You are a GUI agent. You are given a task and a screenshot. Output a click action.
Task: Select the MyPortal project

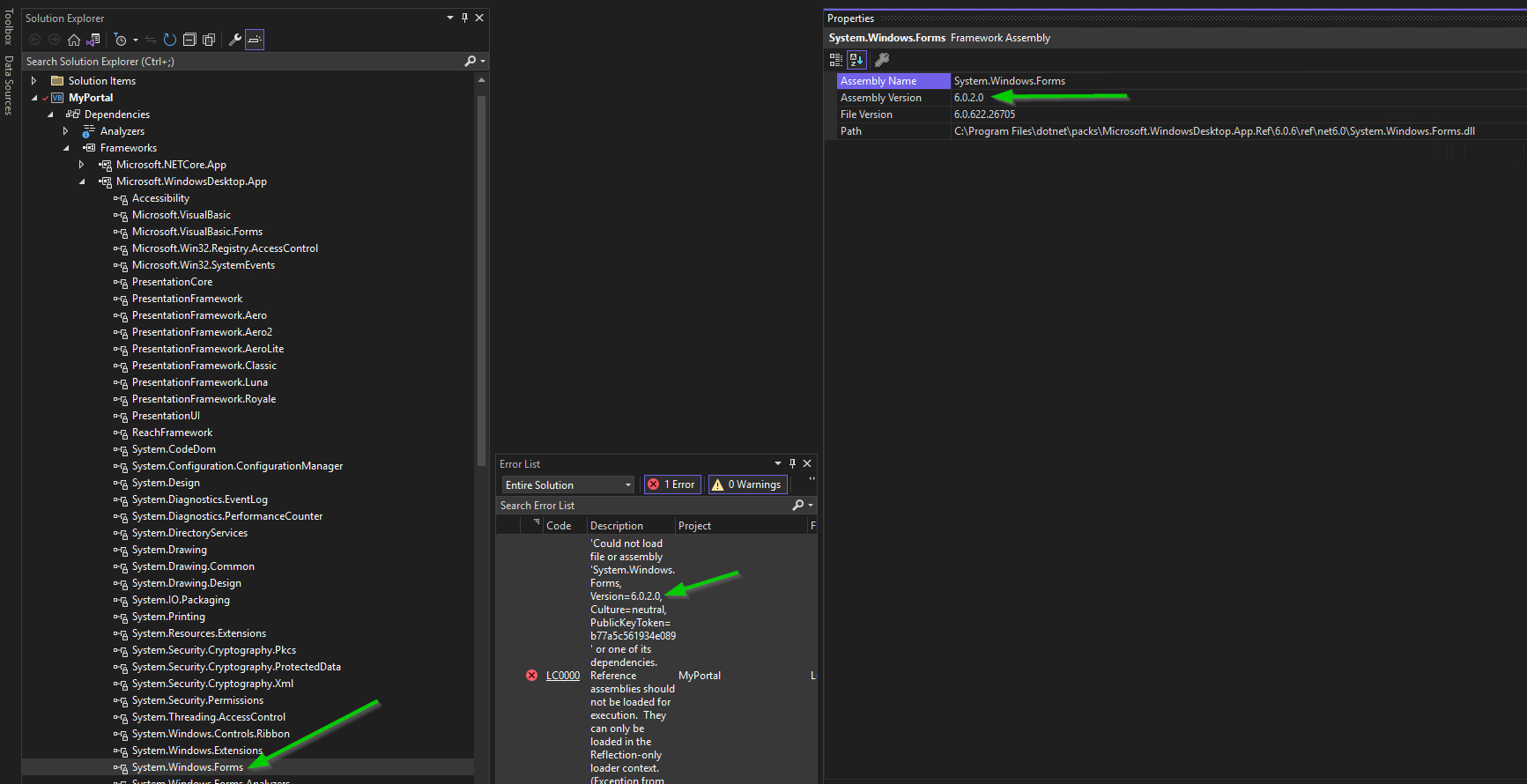pos(91,98)
